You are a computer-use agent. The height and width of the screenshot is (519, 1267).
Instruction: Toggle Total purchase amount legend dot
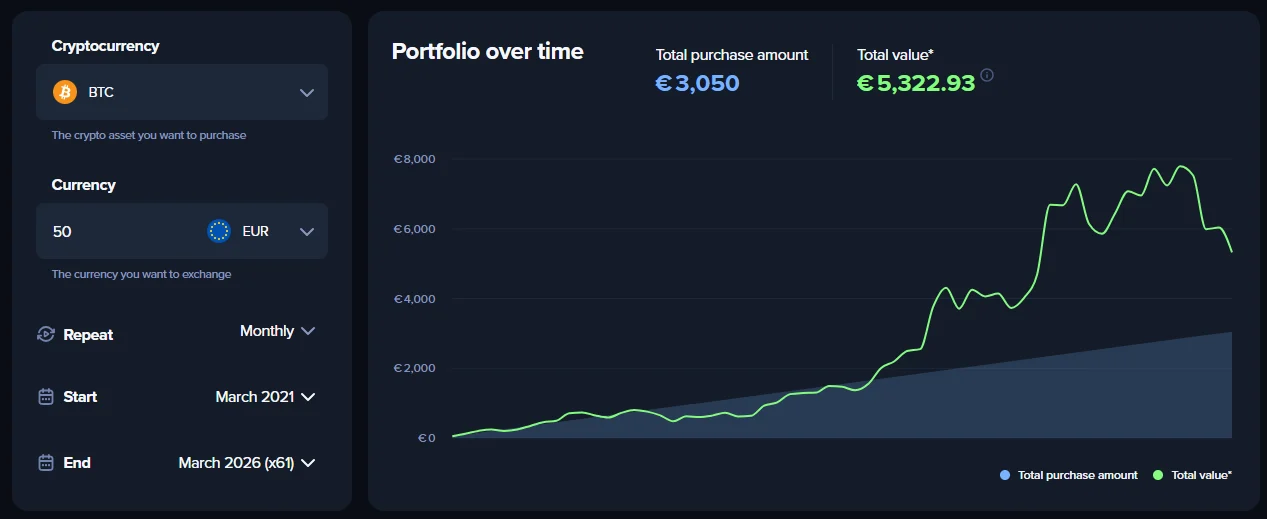(x=1005, y=475)
